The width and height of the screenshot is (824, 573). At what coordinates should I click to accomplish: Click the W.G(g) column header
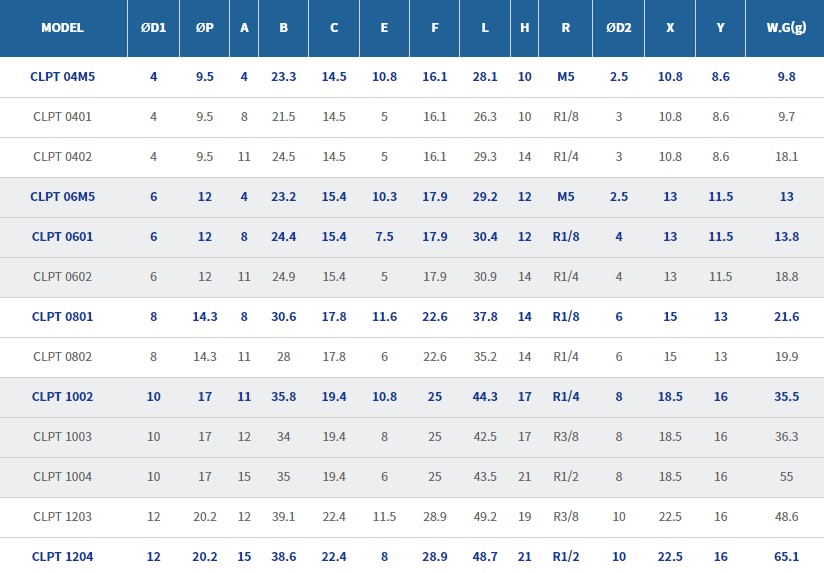(786, 28)
